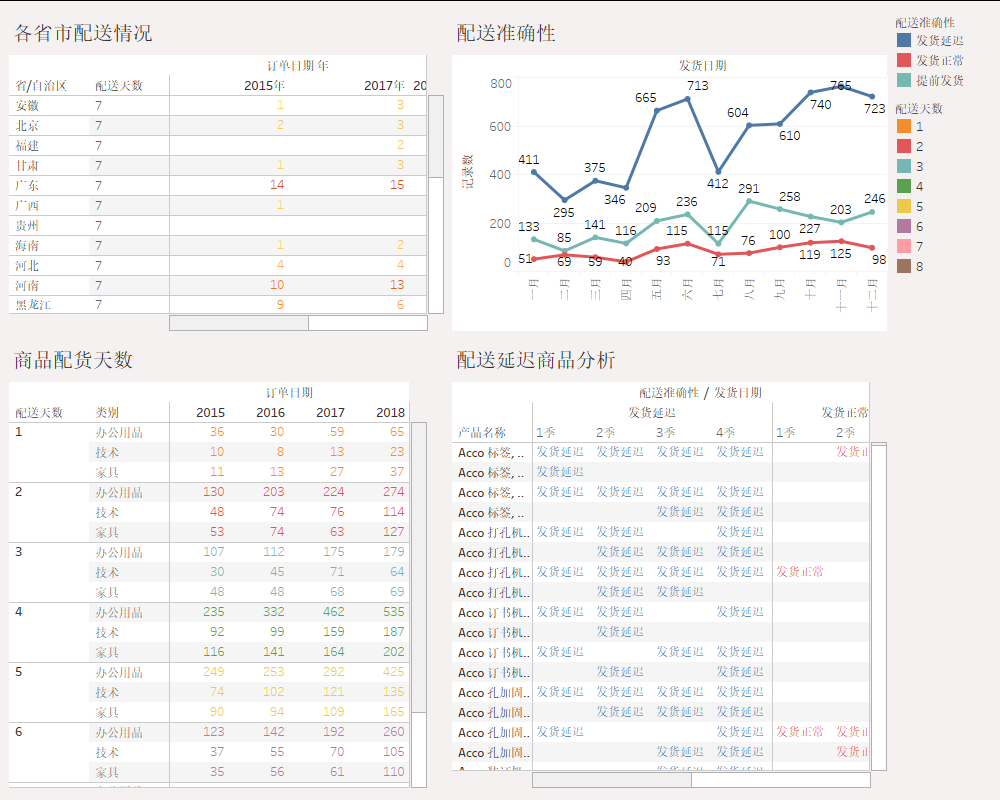
Task: Select the 产品名称 column header
Action: 482,433
